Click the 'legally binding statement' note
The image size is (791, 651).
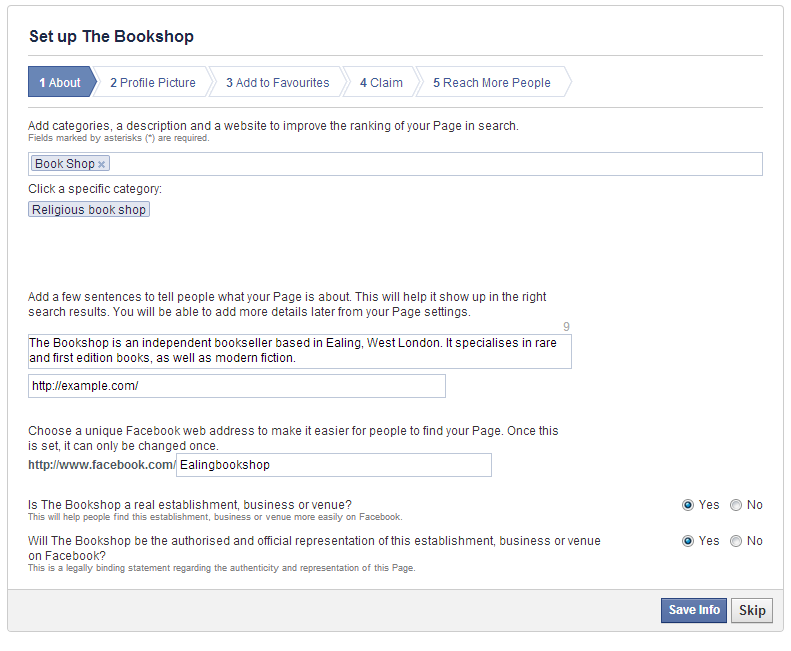[x=221, y=568]
